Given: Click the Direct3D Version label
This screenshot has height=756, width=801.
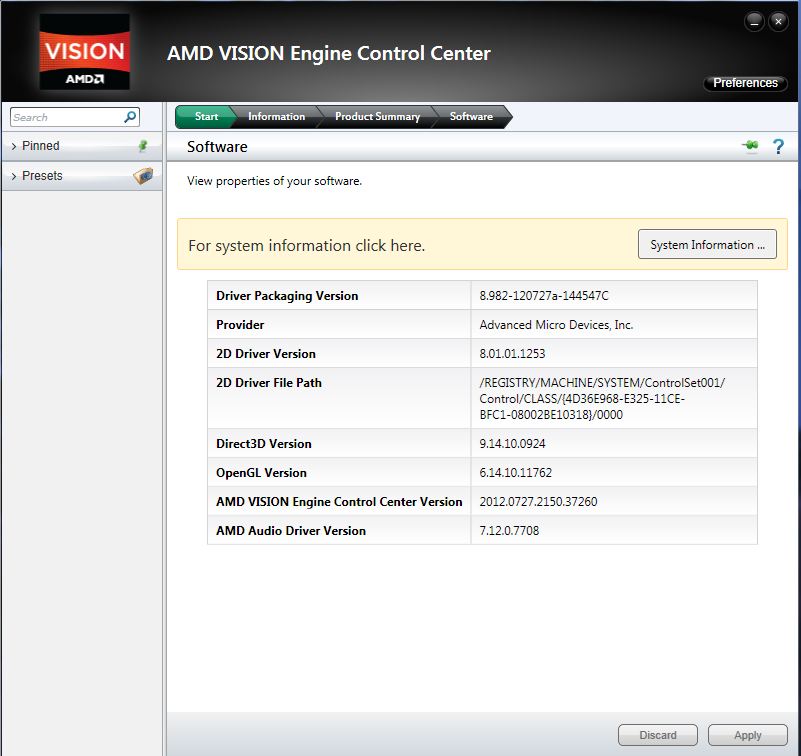Looking at the screenshot, I should [x=264, y=443].
